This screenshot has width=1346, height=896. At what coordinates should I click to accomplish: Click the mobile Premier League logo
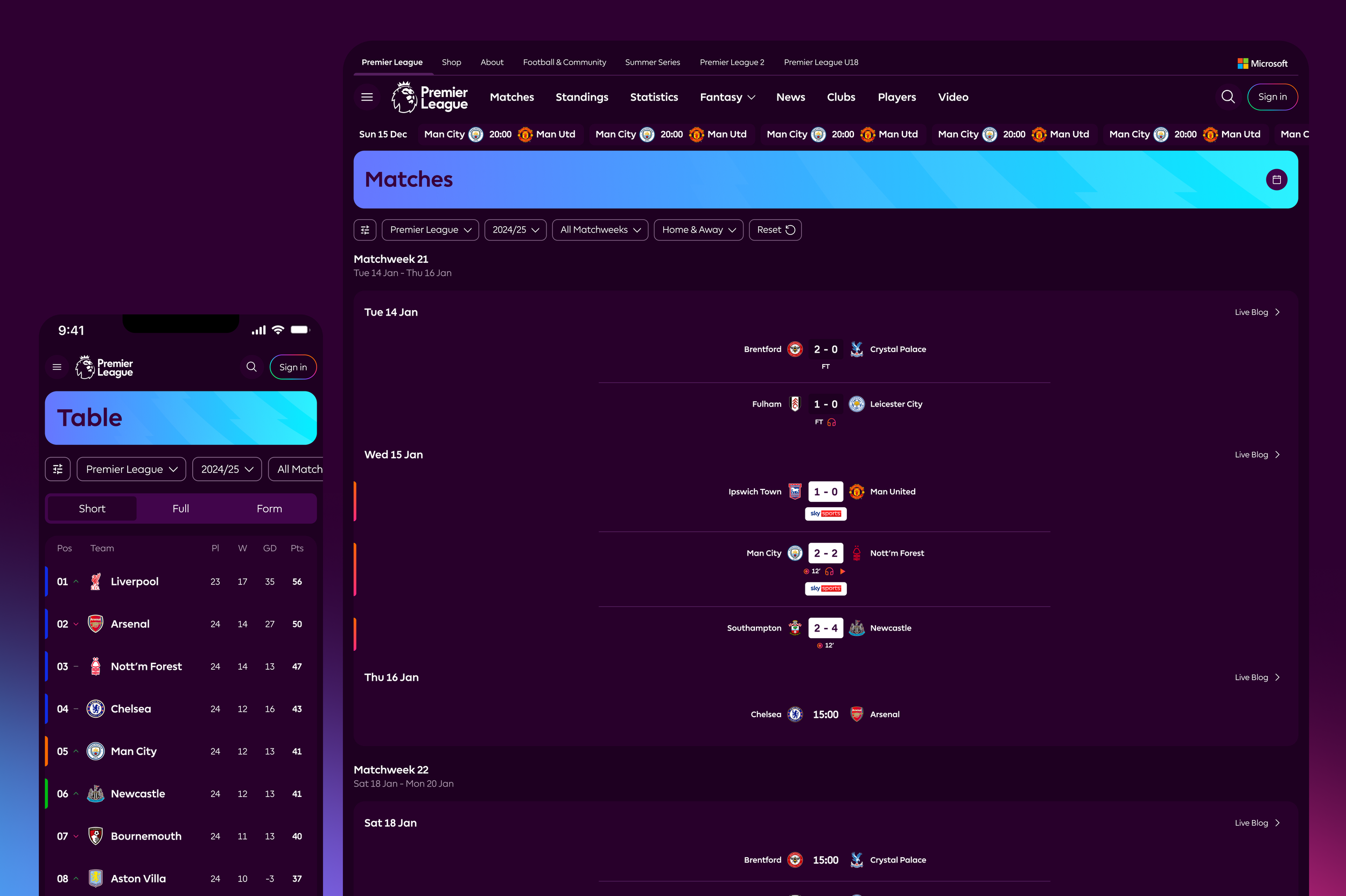coord(104,367)
